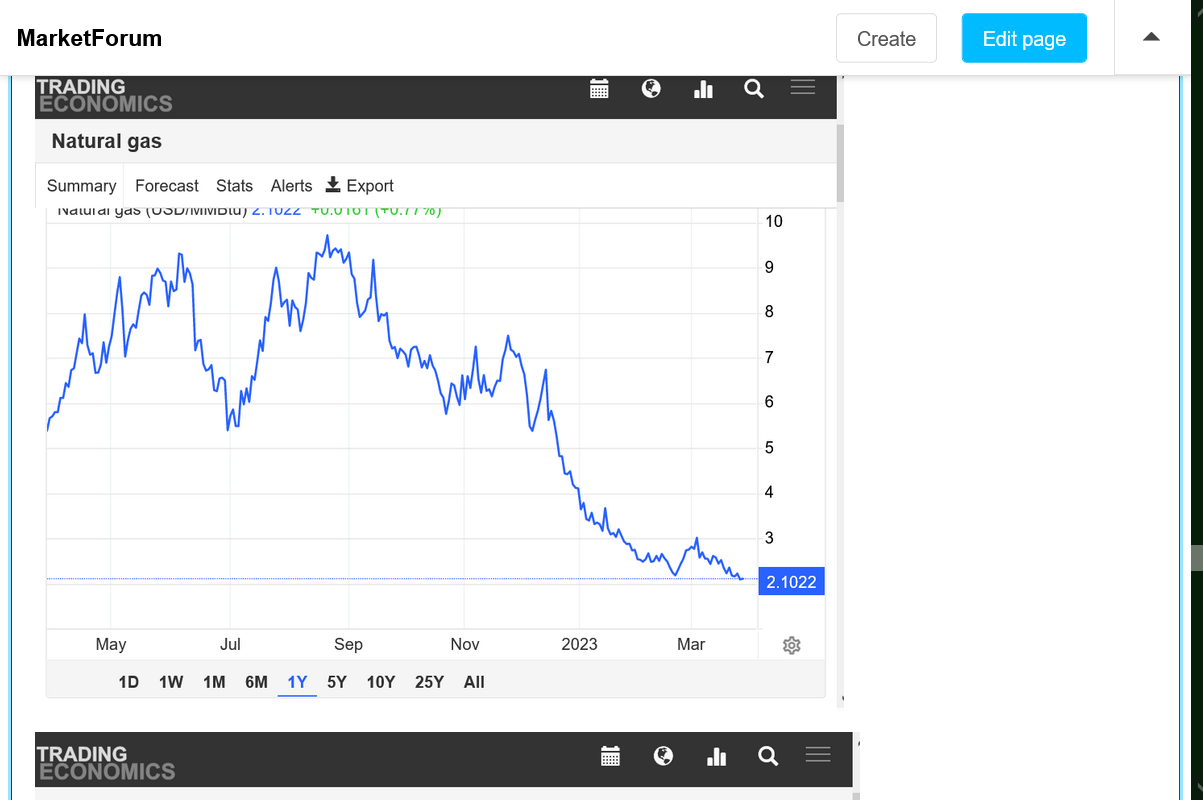Viewport: 1203px width, 808px height.
Task: Select the Summary tab
Action: click(82, 186)
